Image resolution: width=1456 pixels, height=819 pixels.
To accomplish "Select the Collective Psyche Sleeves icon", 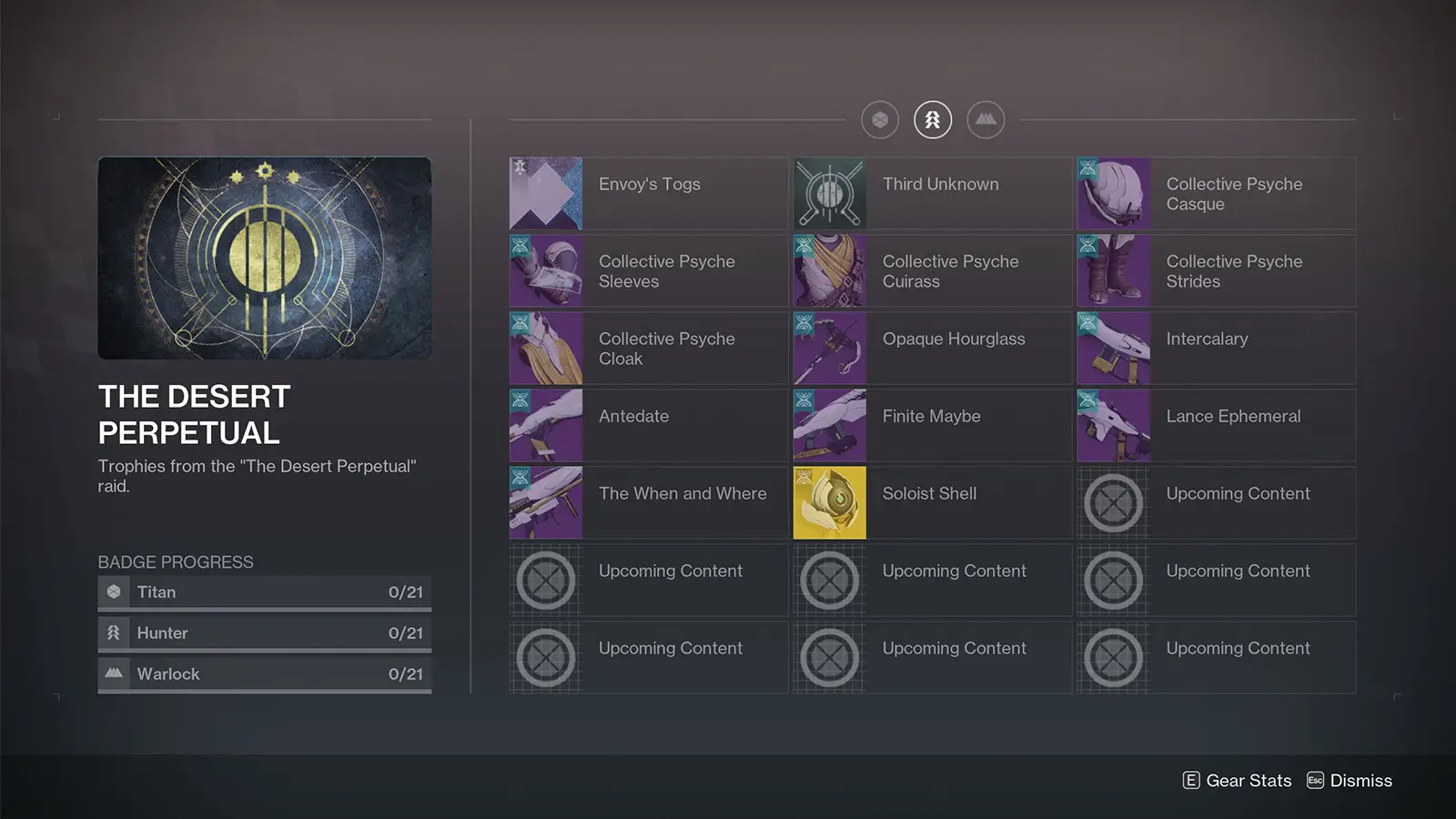I will click(546, 270).
